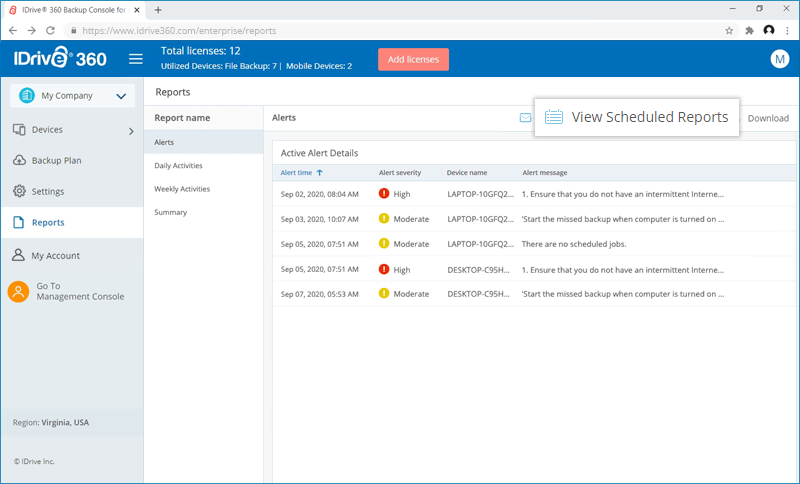Screen dimensions: 800x484
Task: Click the Alert time sort arrow
Action: (319, 173)
